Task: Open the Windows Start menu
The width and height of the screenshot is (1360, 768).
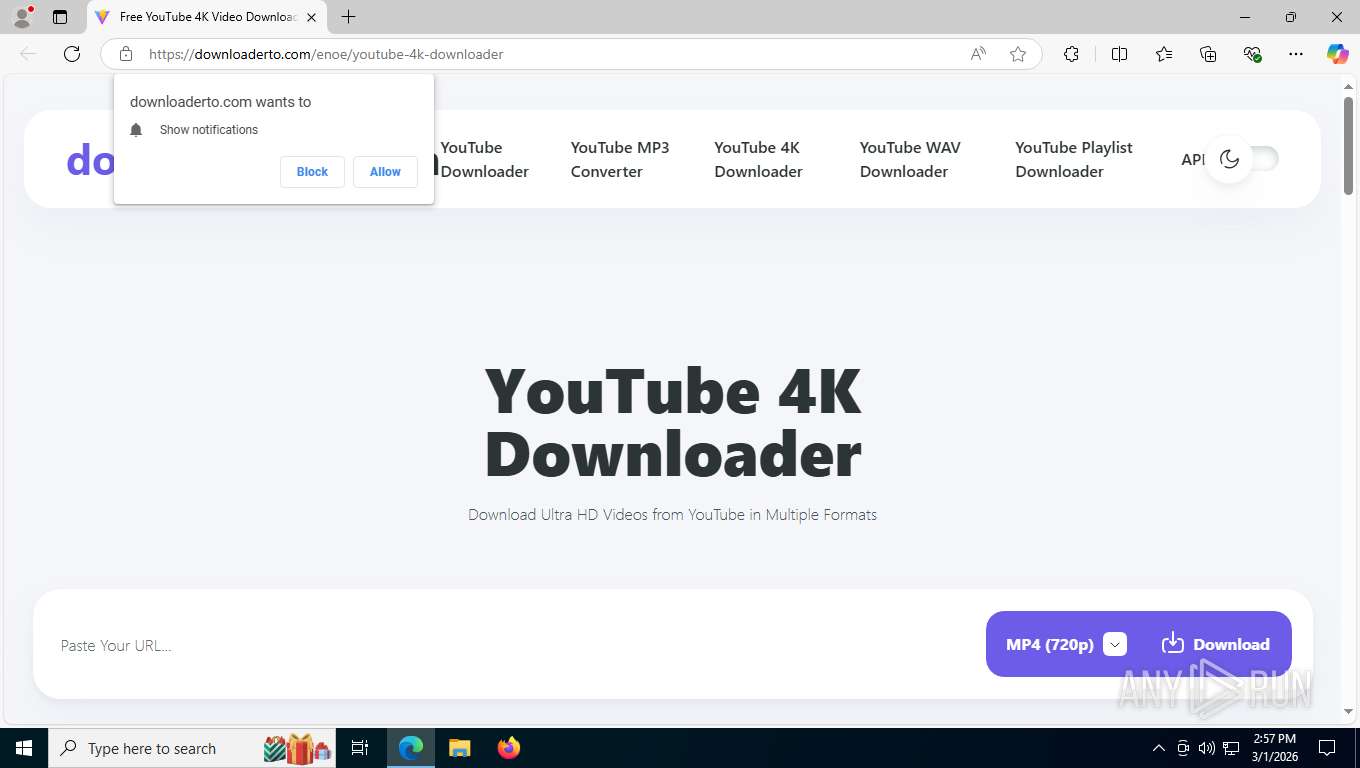Action: 24,748
